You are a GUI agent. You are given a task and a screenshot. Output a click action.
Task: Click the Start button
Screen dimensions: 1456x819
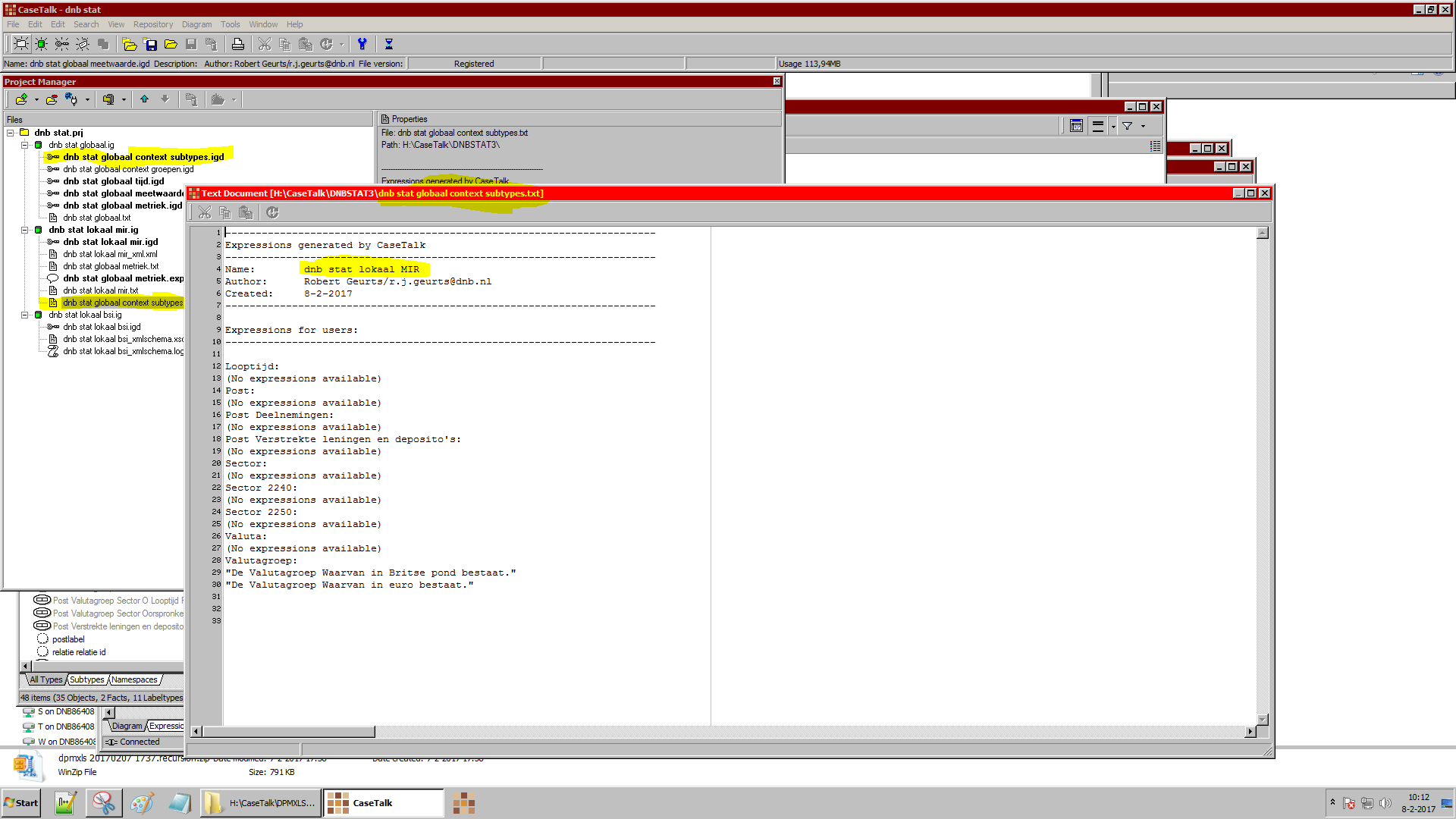(21, 803)
